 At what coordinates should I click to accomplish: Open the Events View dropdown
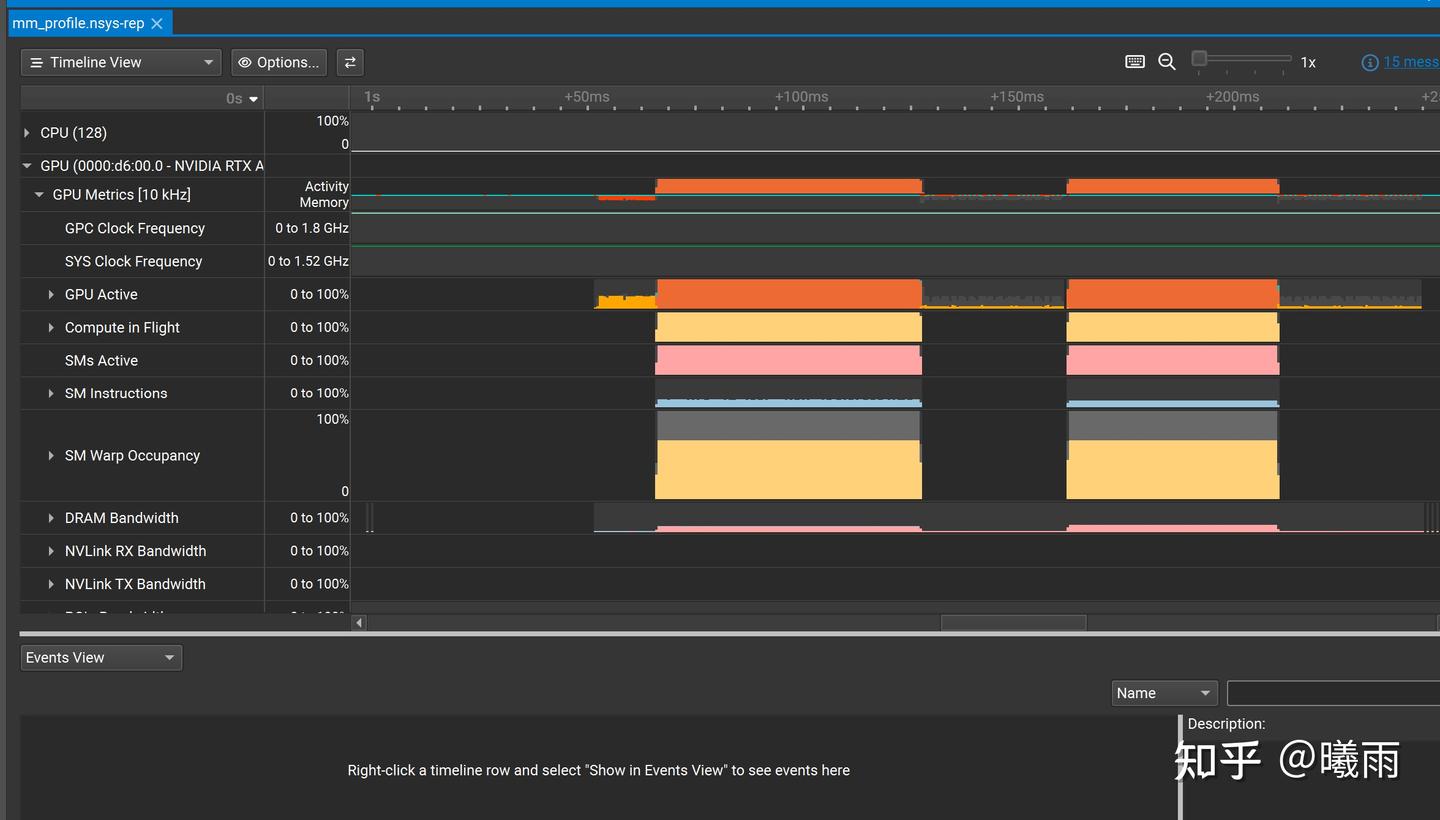101,657
